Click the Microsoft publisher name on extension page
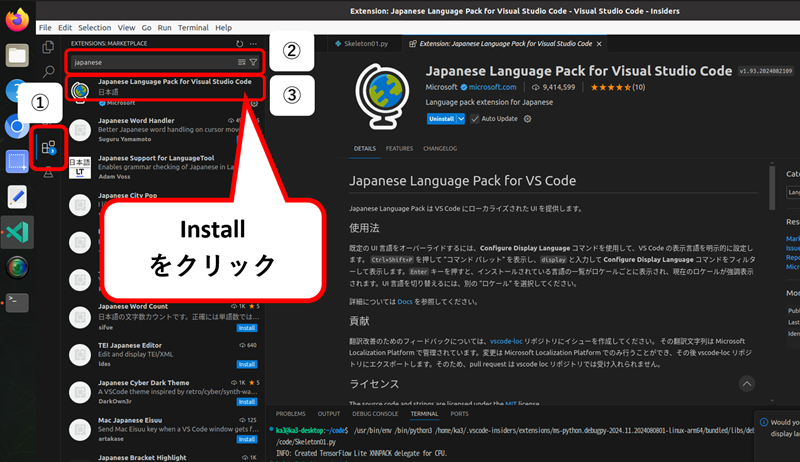This screenshot has height=462, width=800. 441,87
